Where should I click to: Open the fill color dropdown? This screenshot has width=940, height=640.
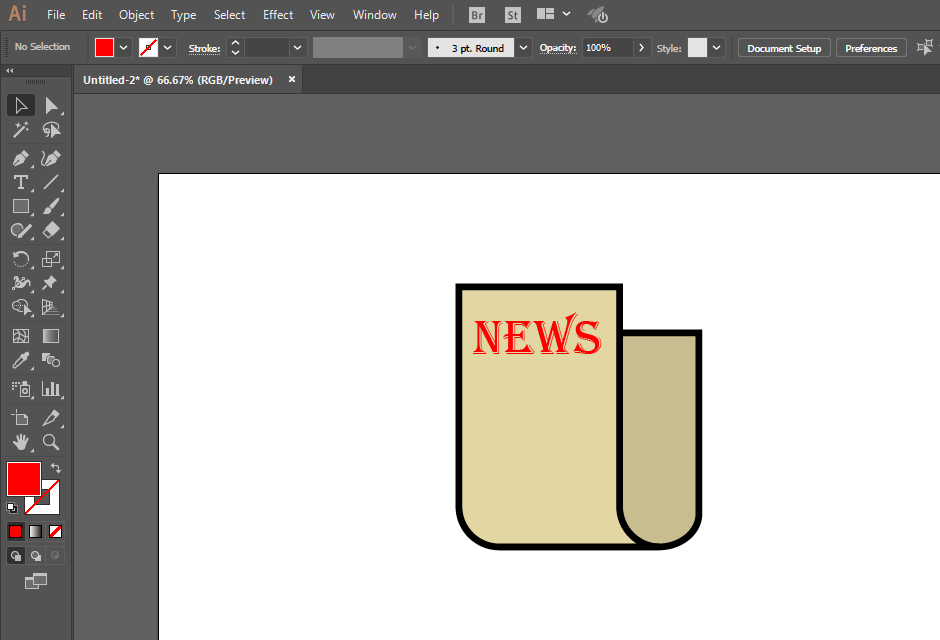point(123,47)
